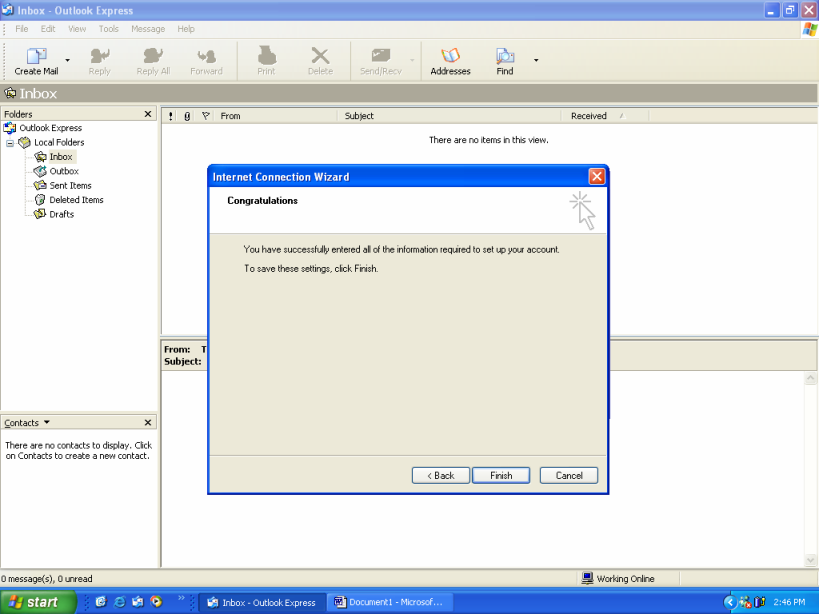Sort by priority exclamation column
Screen dimensions: 819x614
(x=170, y=116)
